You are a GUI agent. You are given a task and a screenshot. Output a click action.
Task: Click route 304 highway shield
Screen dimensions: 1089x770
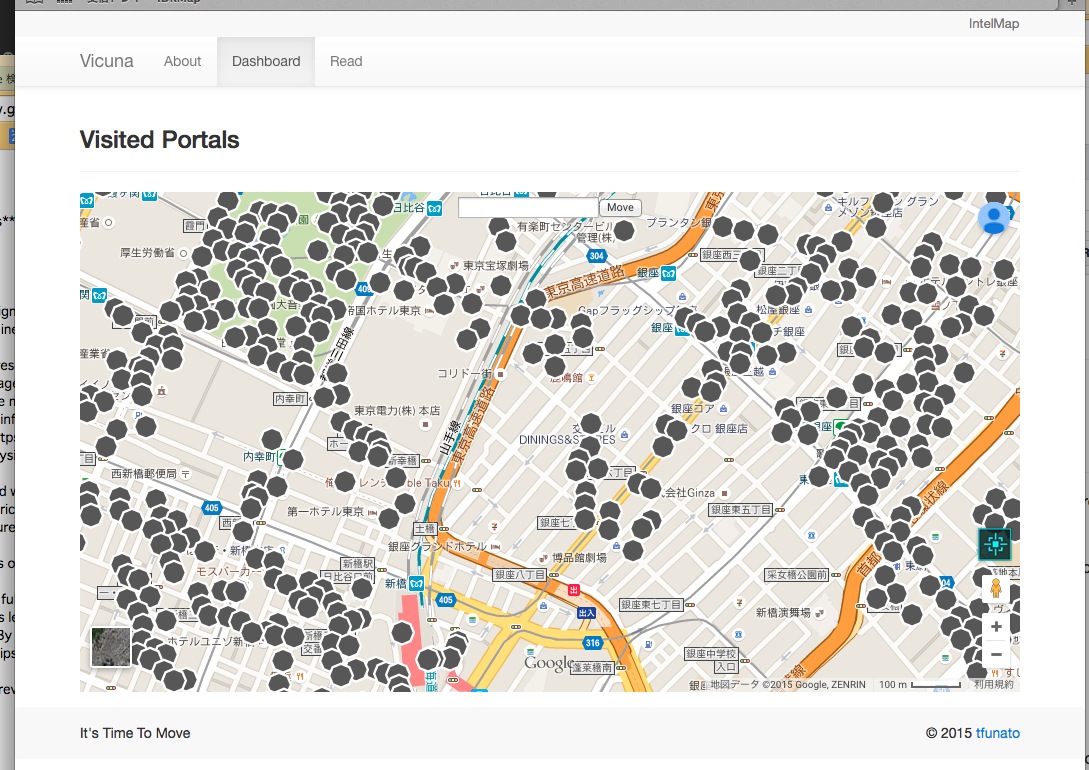(597, 256)
